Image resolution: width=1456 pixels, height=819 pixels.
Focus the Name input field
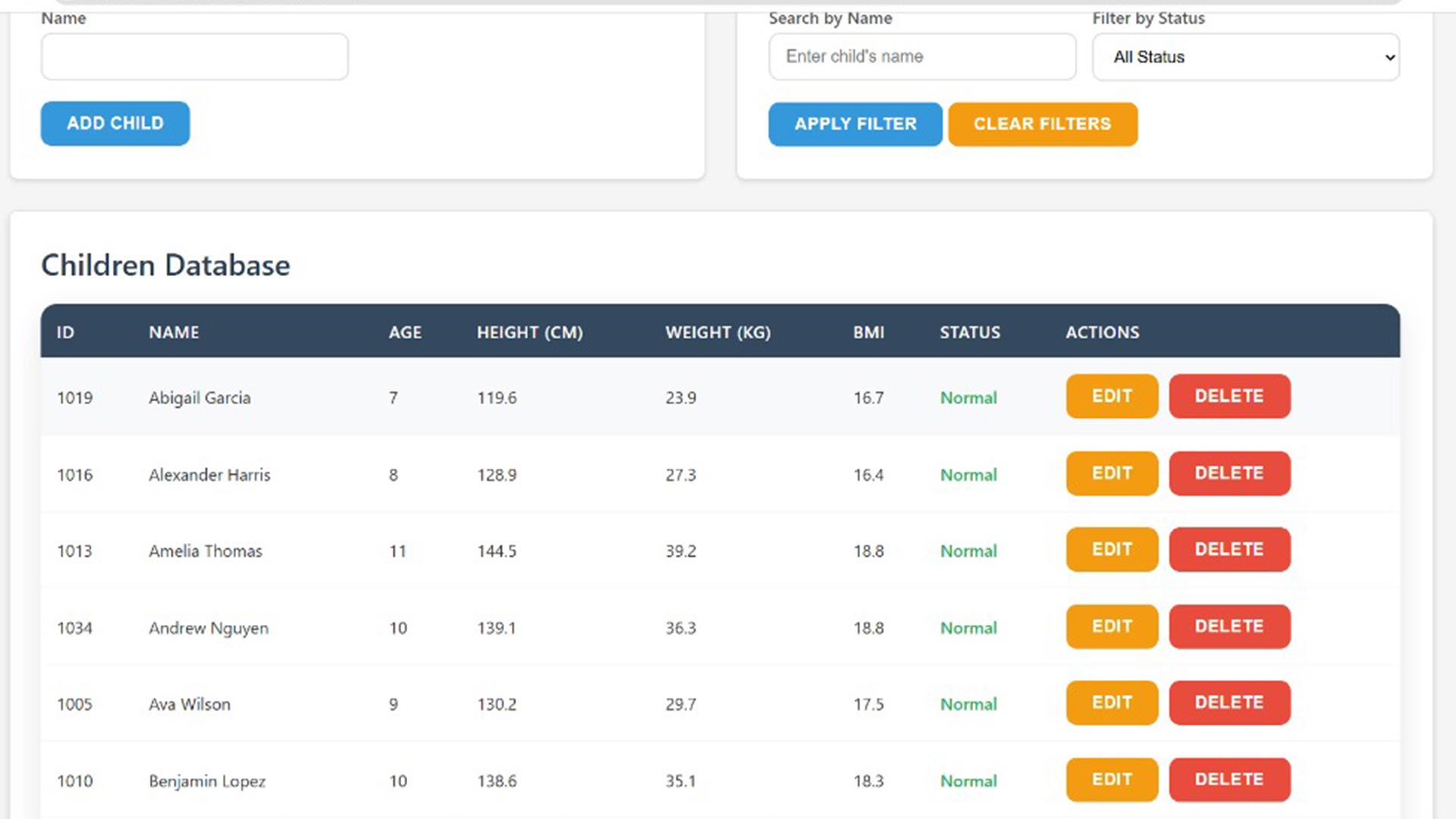tap(195, 57)
